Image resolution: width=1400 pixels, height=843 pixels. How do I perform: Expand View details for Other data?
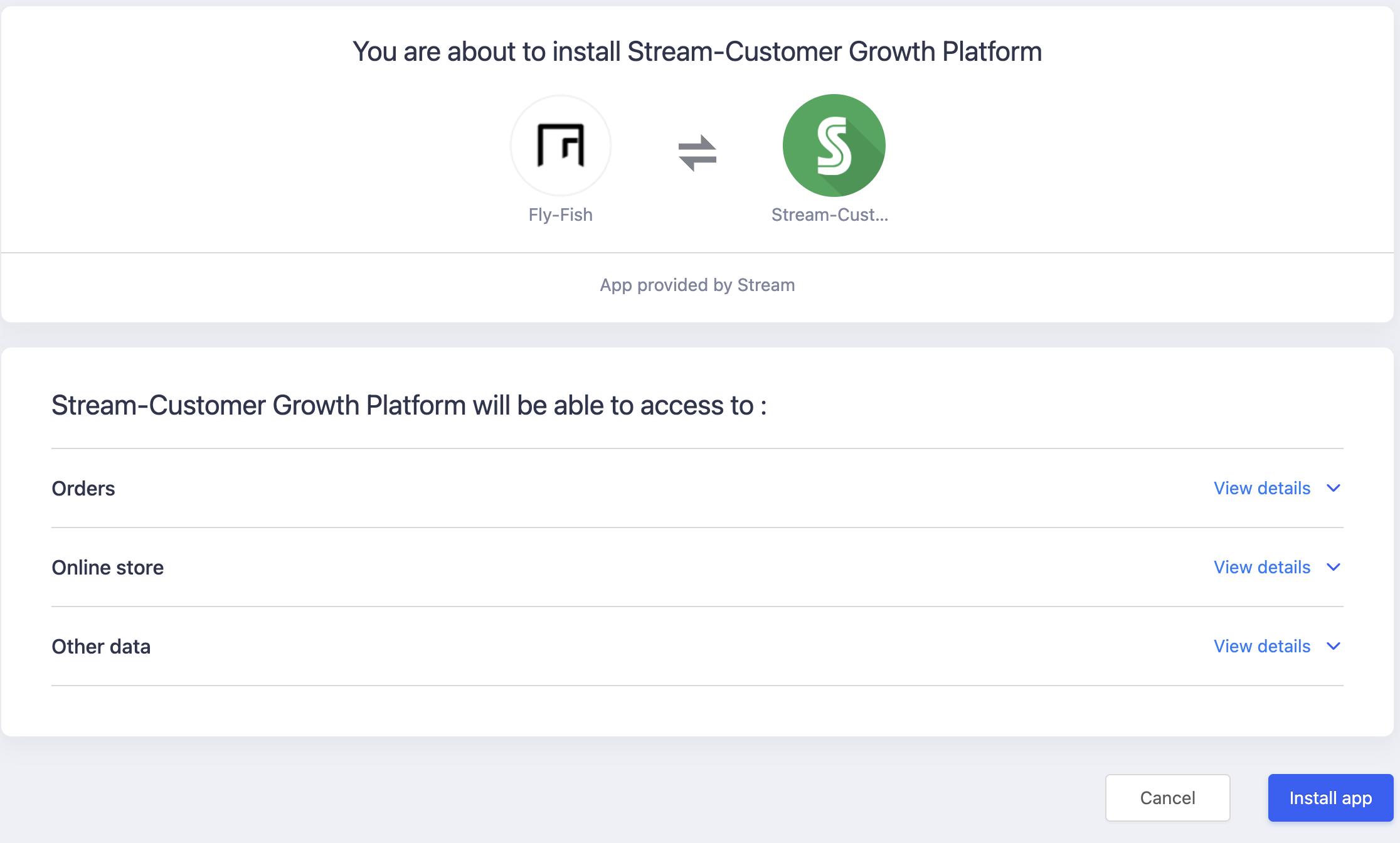click(x=1261, y=646)
